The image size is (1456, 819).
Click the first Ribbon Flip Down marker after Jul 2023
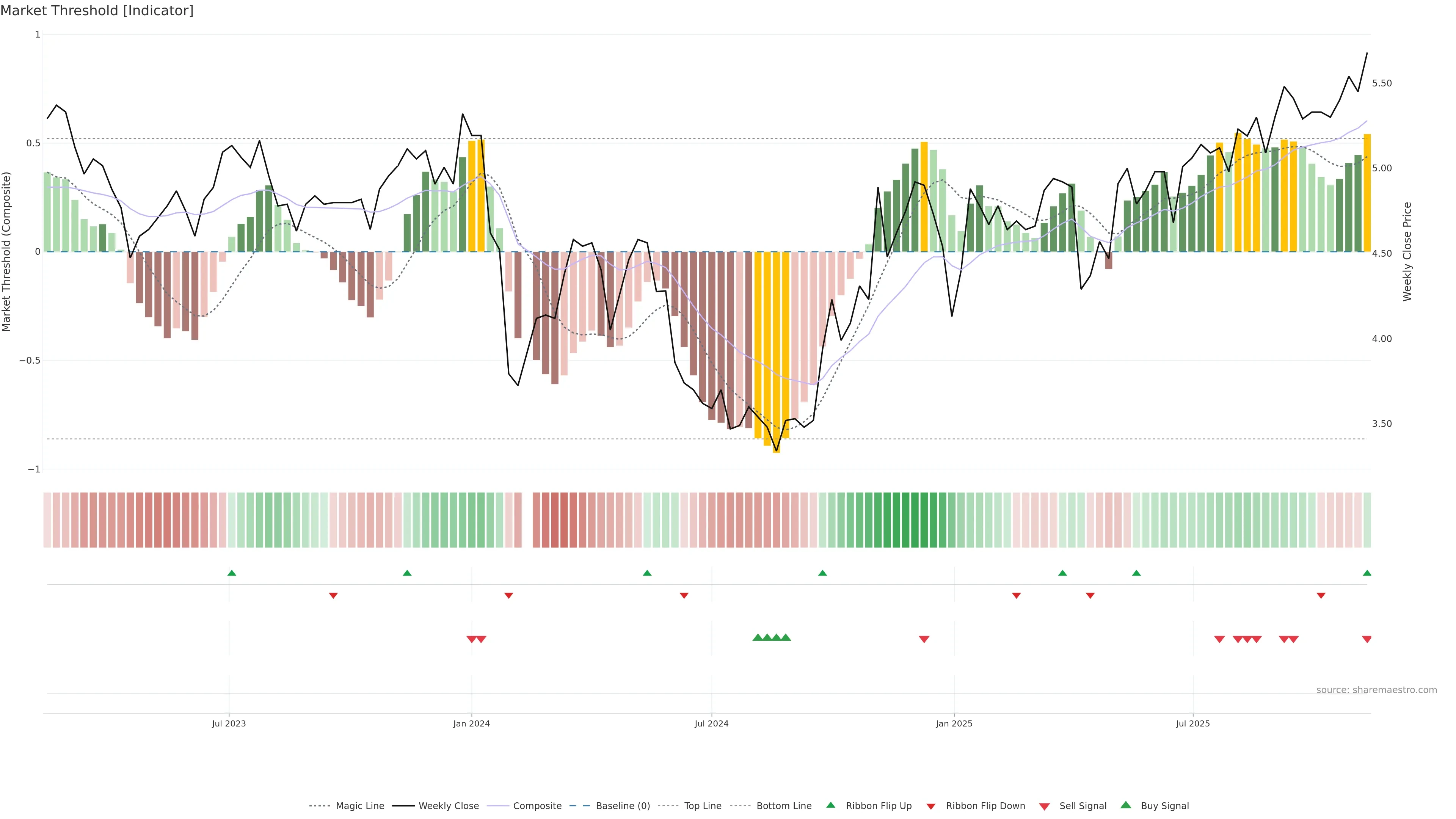click(x=334, y=596)
